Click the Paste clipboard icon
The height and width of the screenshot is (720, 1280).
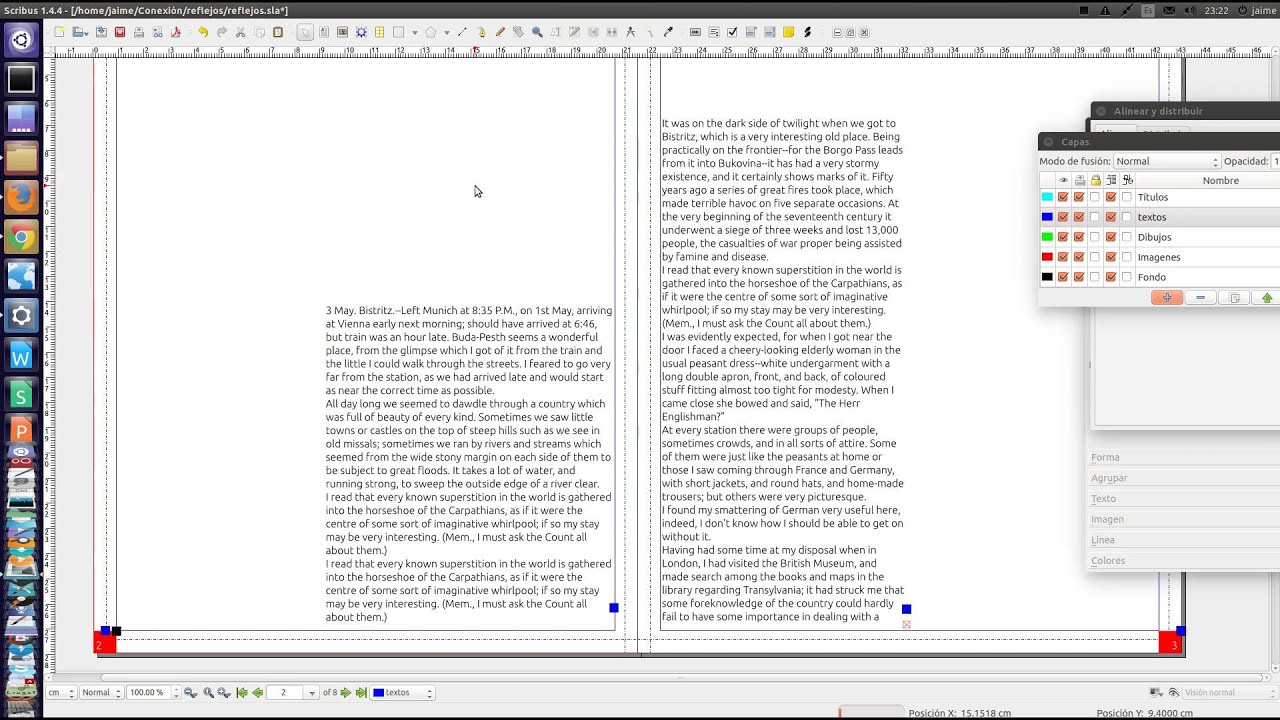click(278, 32)
